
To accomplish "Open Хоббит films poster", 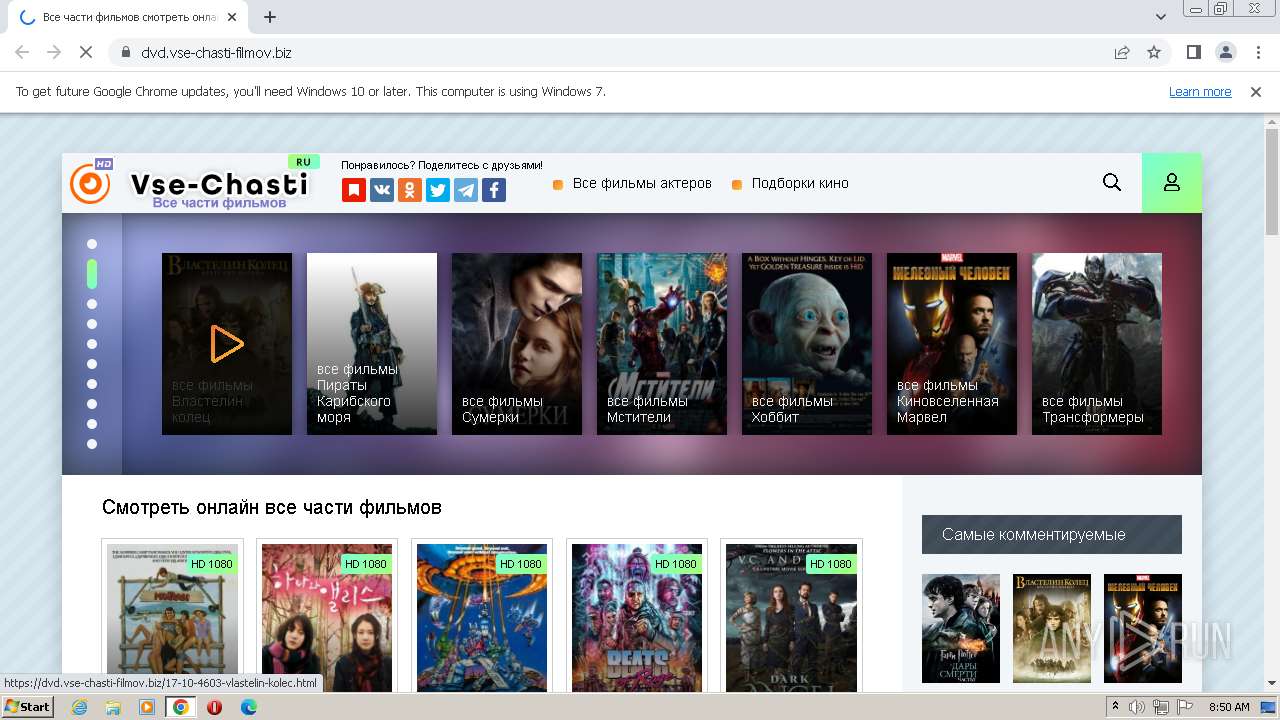I will pos(807,344).
